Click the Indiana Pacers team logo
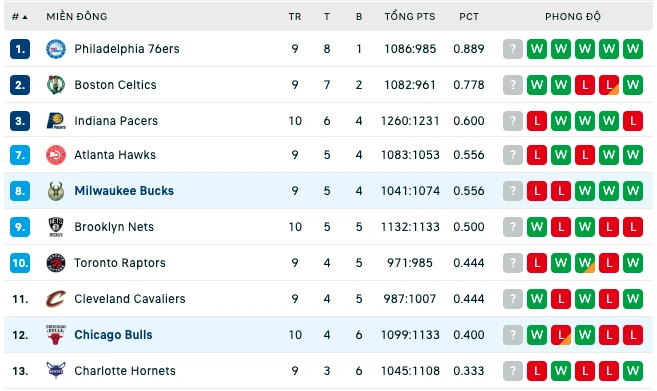The height and width of the screenshot is (391, 657). coord(56,121)
